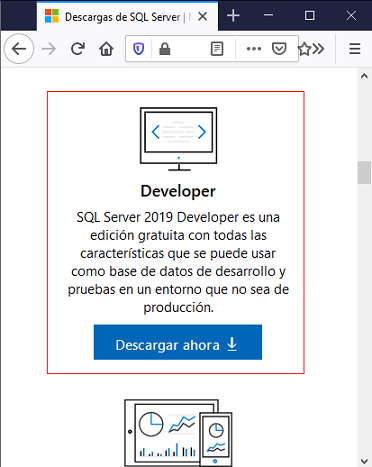The image size is (372, 467).
Task: Open the tracking protection shield
Action: click(x=138, y=49)
